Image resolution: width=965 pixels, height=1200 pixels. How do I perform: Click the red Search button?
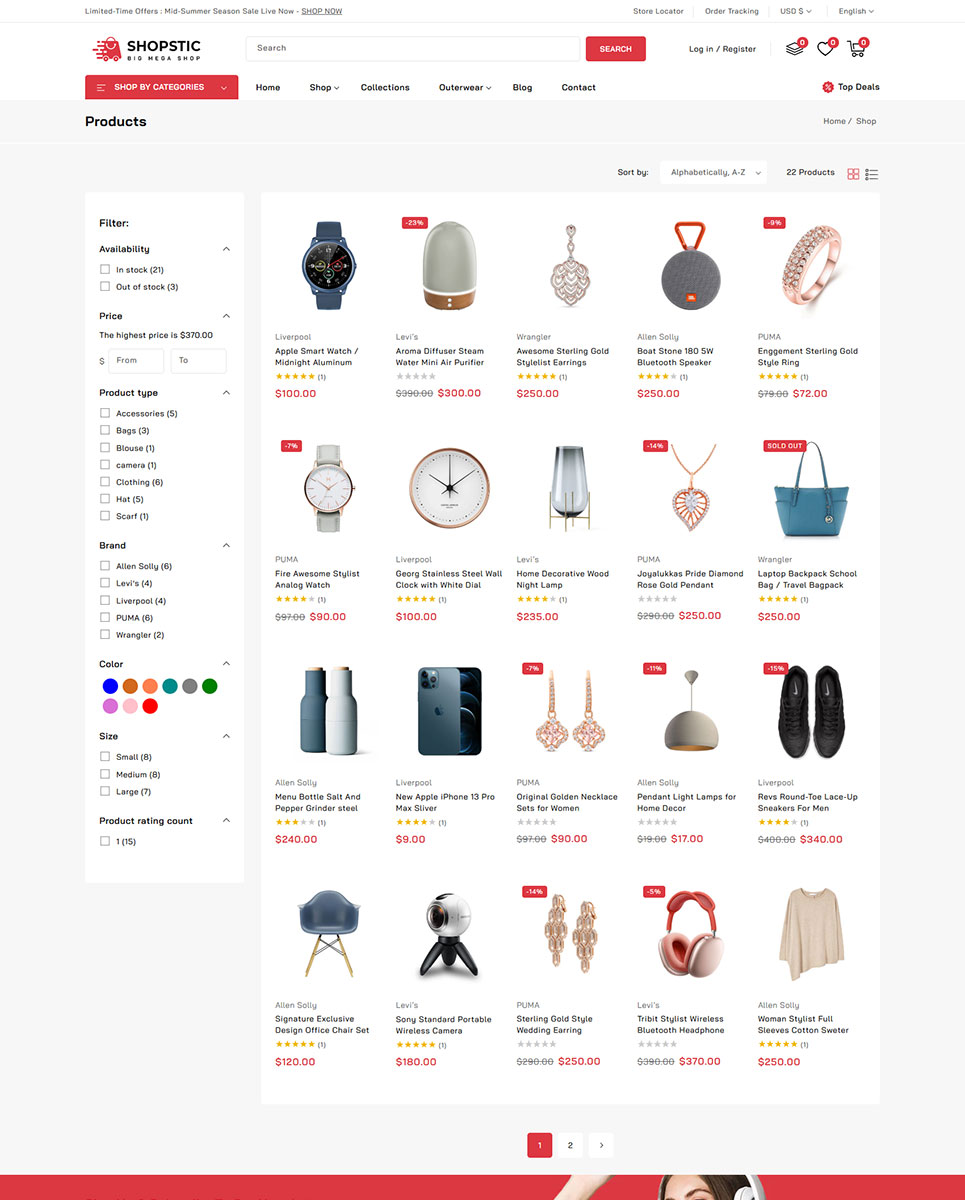pos(615,49)
